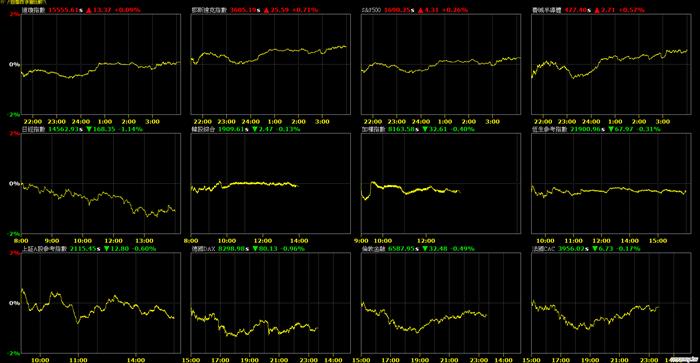This screenshot has height=363, width=700.
Task: Select the 道瓊指數 title label
Action: [33, 10]
